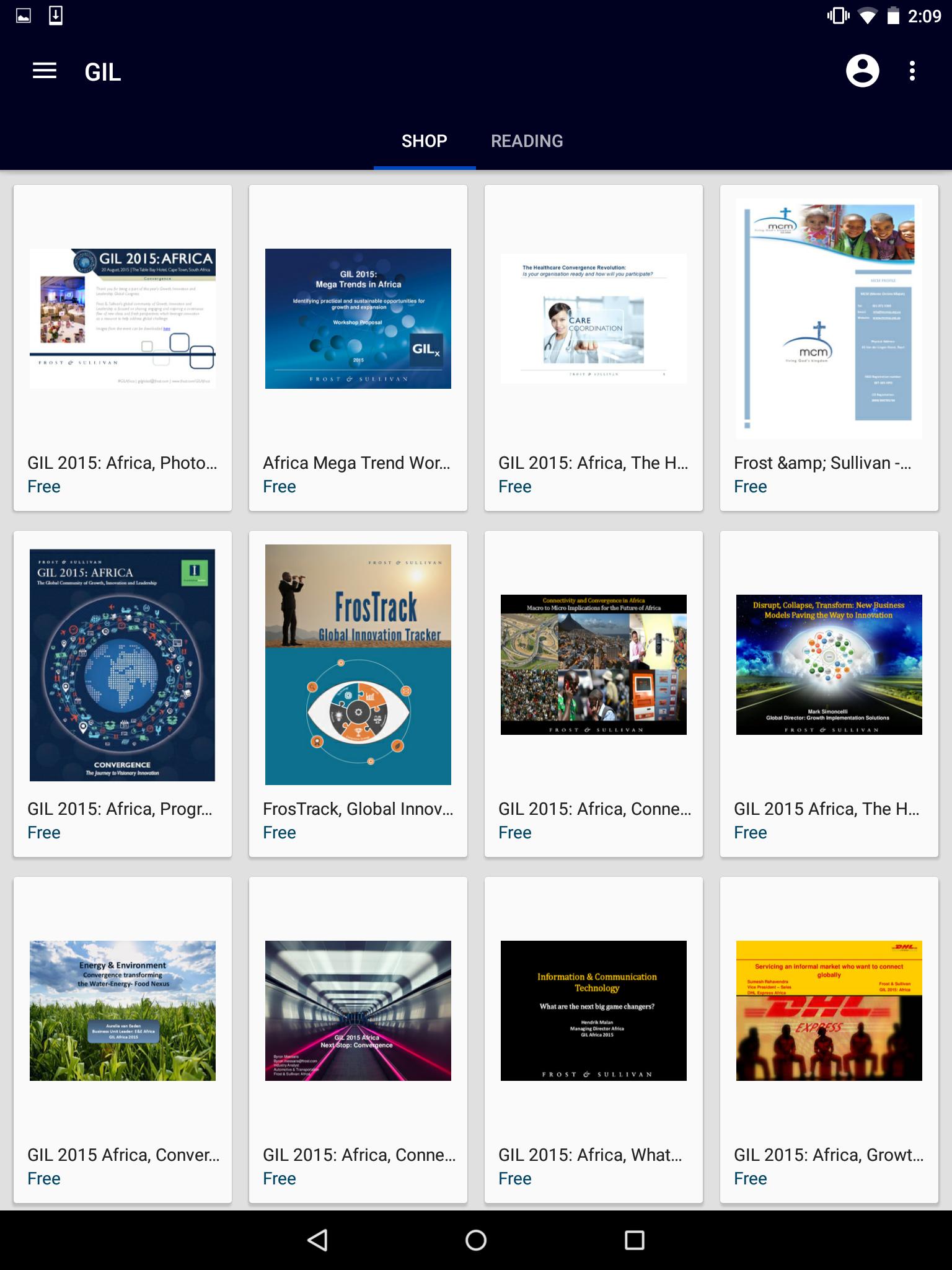Tap Free under Frost &amp; Sullivan item
The width and height of the screenshot is (952, 1270).
tap(751, 487)
